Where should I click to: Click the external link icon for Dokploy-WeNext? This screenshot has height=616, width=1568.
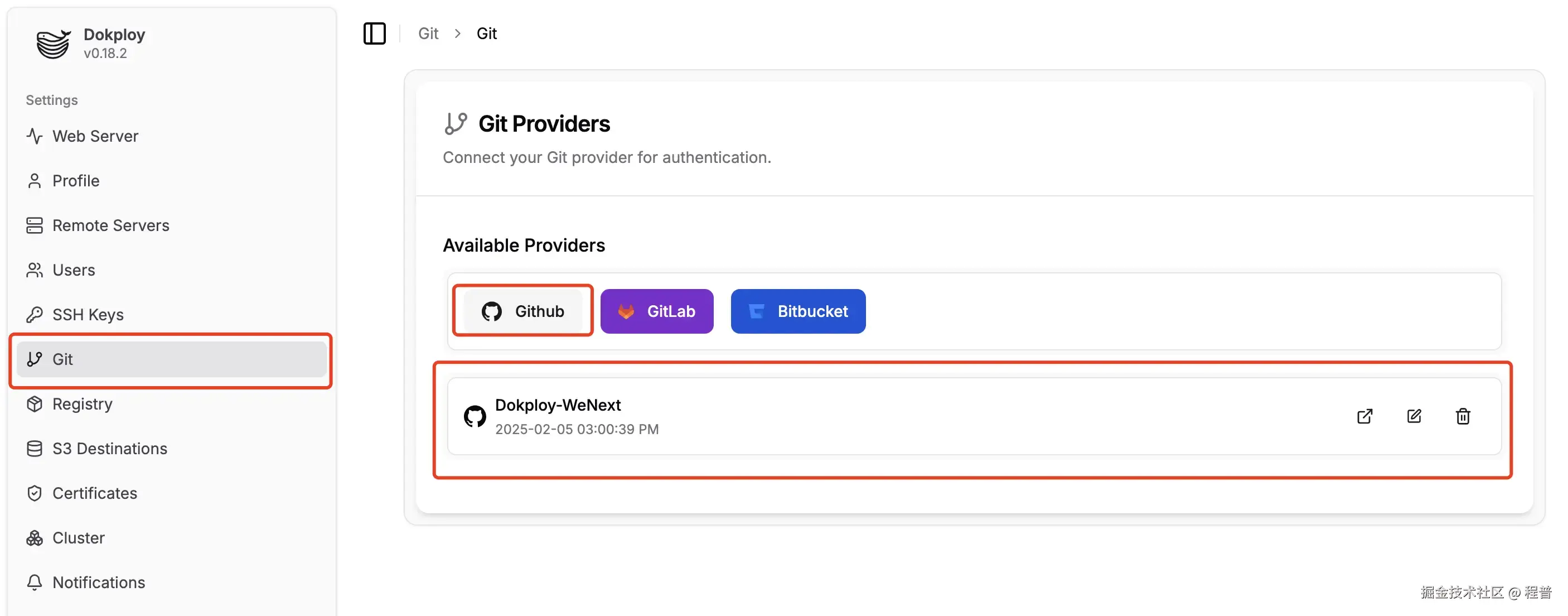click(1365, 416)
